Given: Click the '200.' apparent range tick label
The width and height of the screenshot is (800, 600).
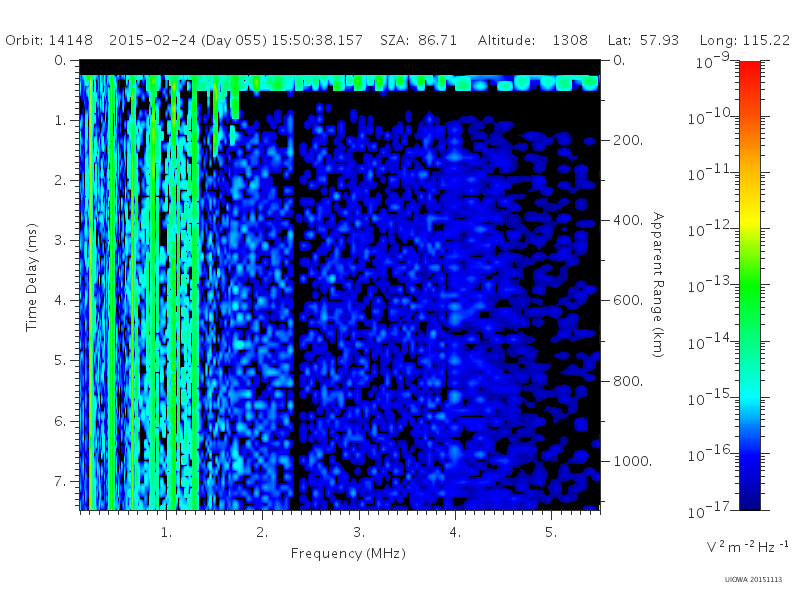Looking at the screenshot, I should pyautogui.click(x=628, y=140).
